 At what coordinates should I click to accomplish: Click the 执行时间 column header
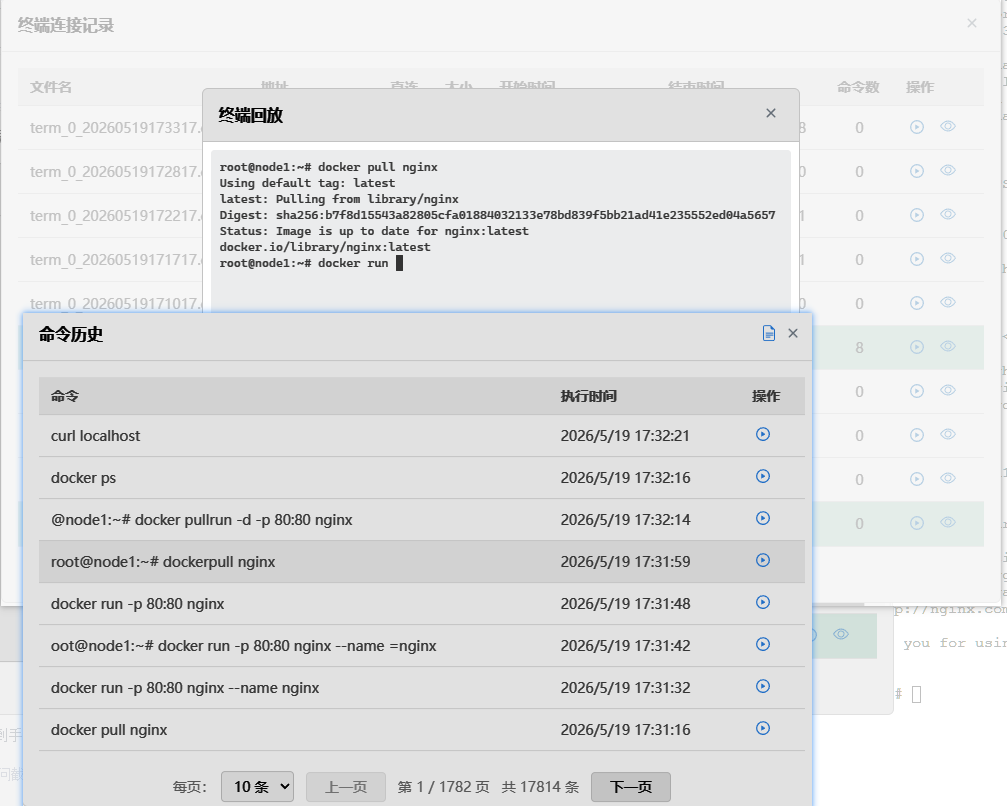(588, 396)
